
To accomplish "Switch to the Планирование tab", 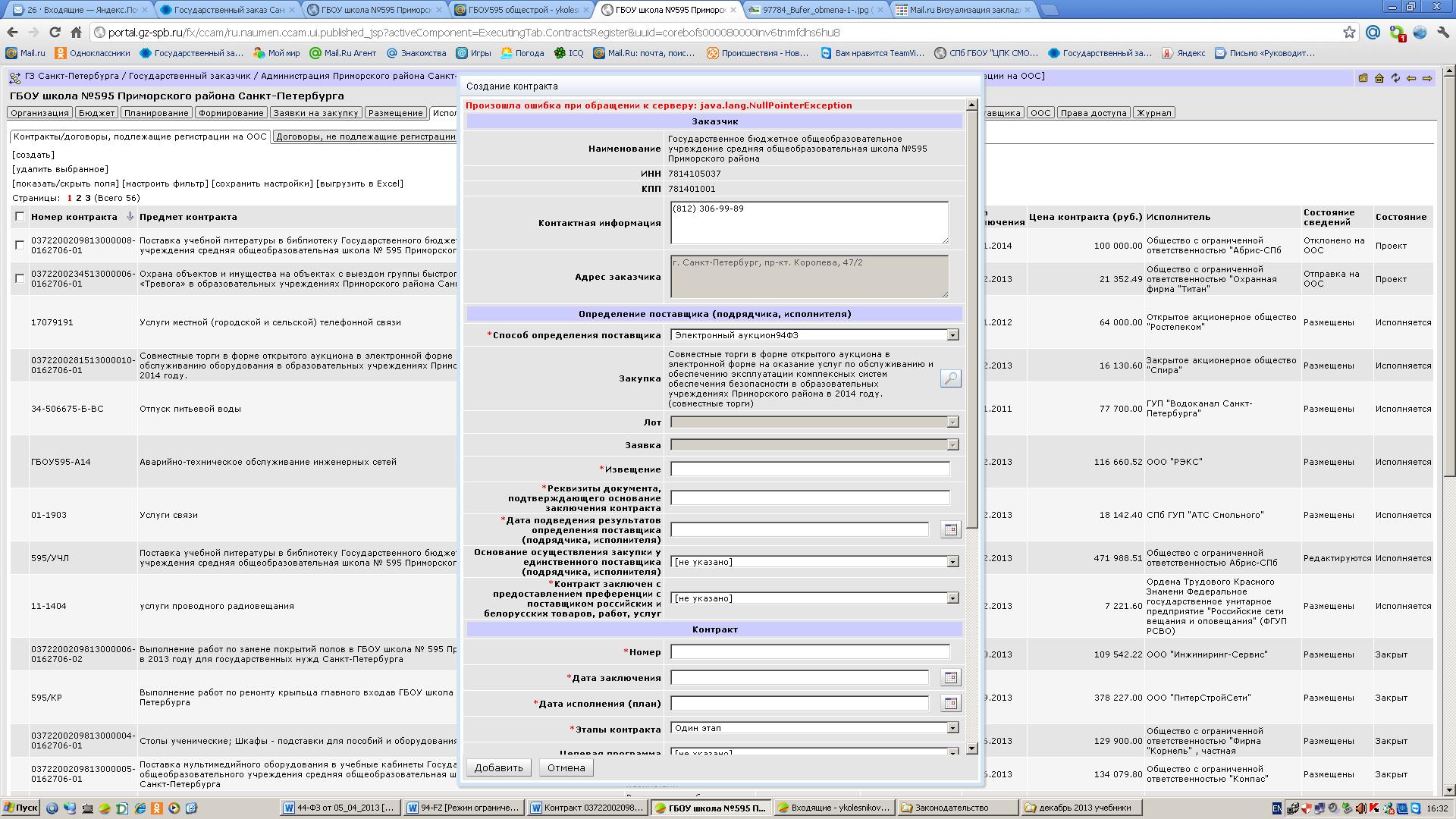I will pos(156,113).
